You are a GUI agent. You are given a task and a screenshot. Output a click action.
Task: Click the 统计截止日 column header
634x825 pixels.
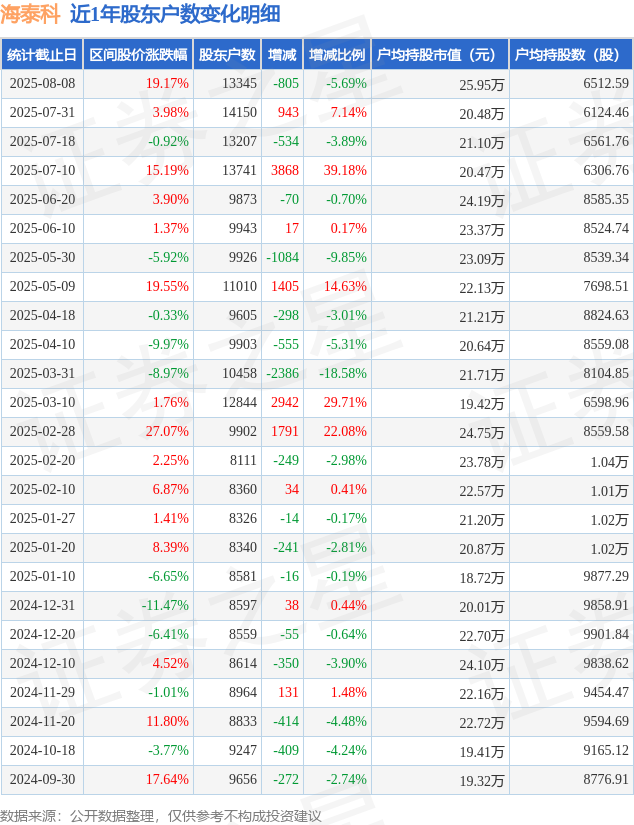tap(42, 55)
